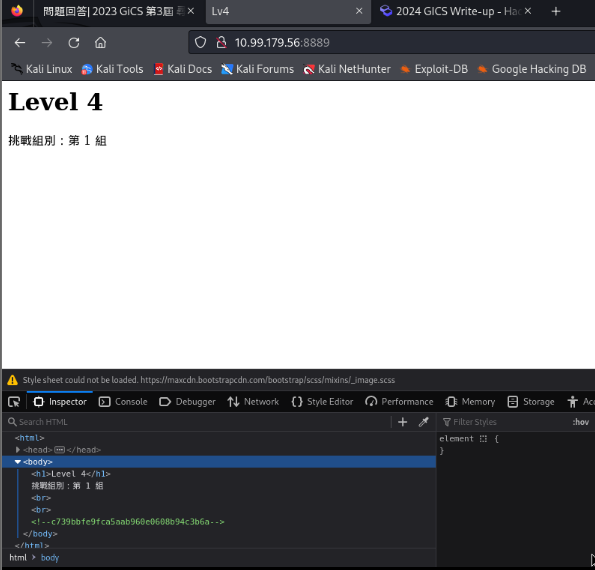
Task: Open the Exploit-DB bookmark
Action: tap(434, 69)
